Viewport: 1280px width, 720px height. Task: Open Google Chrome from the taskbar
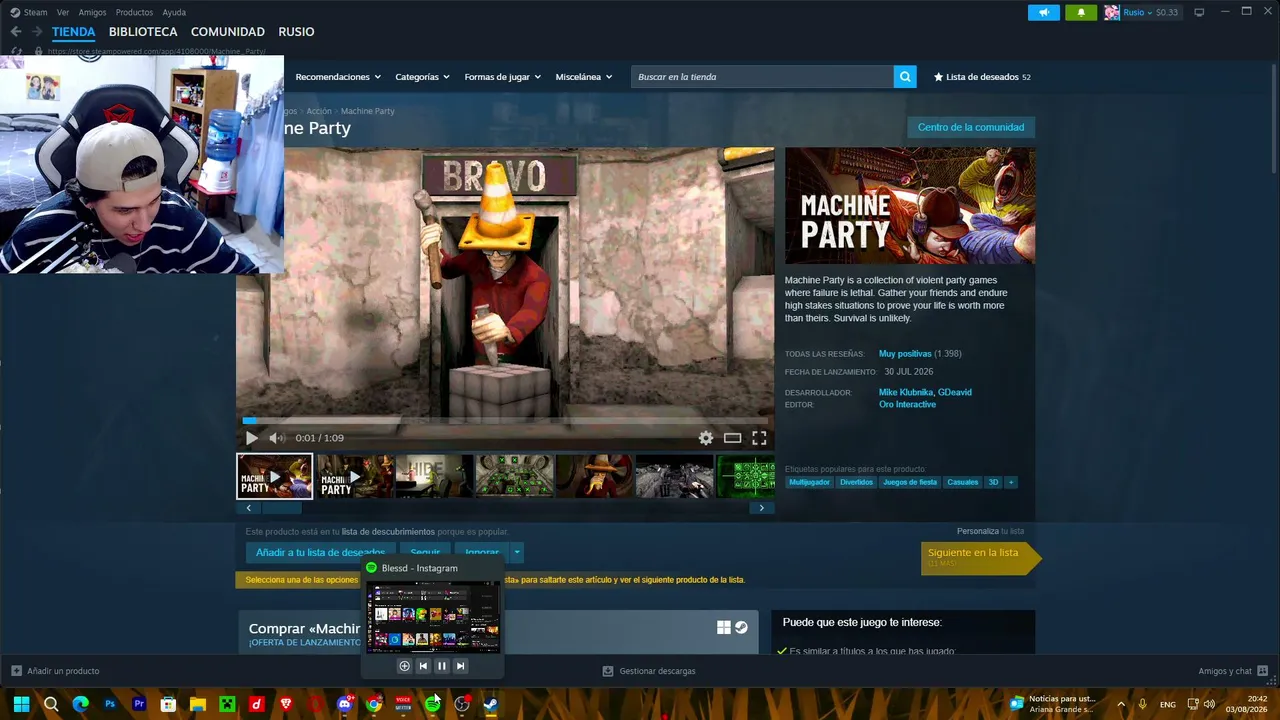374,704
